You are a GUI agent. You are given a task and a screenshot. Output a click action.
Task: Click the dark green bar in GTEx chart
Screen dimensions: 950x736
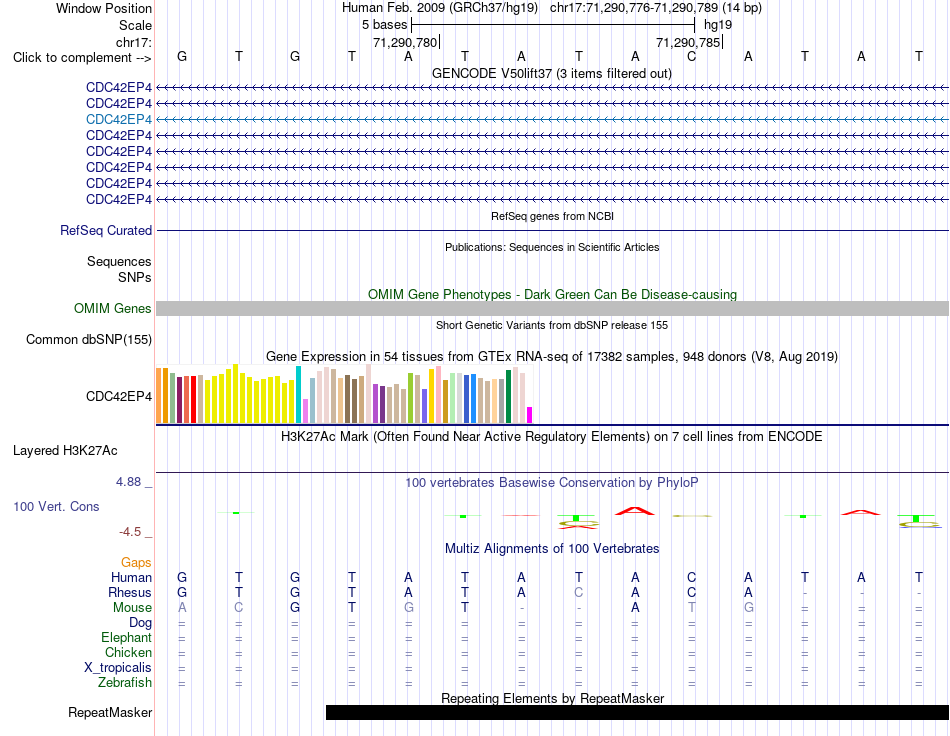[508, 396]
